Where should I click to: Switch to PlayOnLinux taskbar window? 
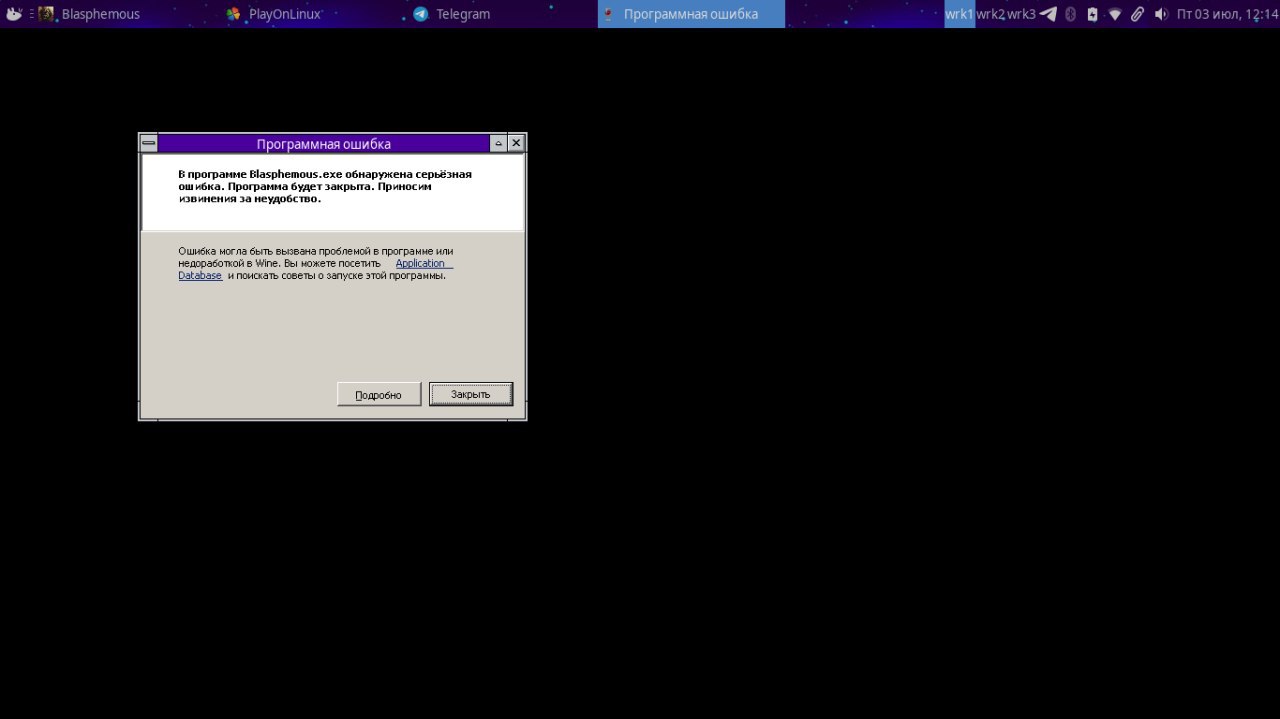[x=311, y=14]
